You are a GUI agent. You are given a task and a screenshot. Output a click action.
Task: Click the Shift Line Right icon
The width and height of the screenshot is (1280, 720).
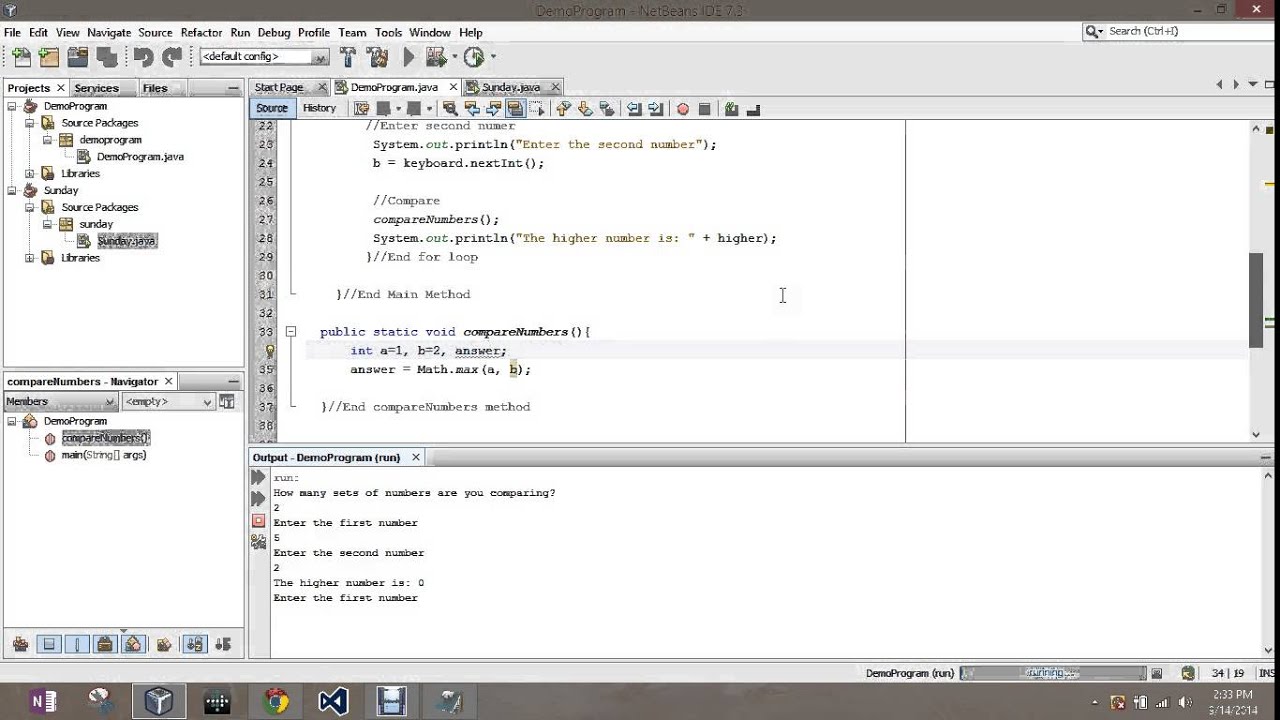655,108
